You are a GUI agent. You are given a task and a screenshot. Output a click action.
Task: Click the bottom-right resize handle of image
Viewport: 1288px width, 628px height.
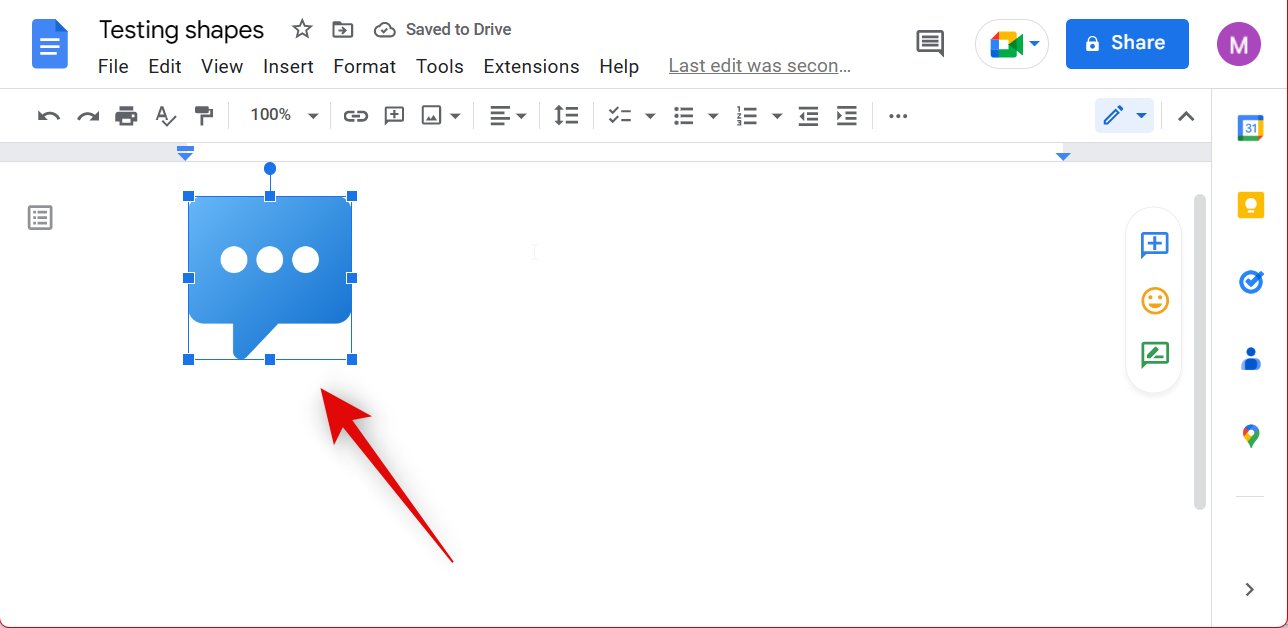352,359
